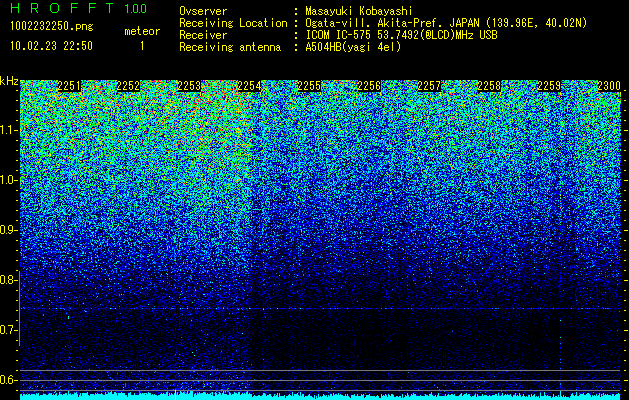Click the 0.8 kHz axis label
Image resolution: width=629 pixels, height=400 pixels.
[8, 280]
